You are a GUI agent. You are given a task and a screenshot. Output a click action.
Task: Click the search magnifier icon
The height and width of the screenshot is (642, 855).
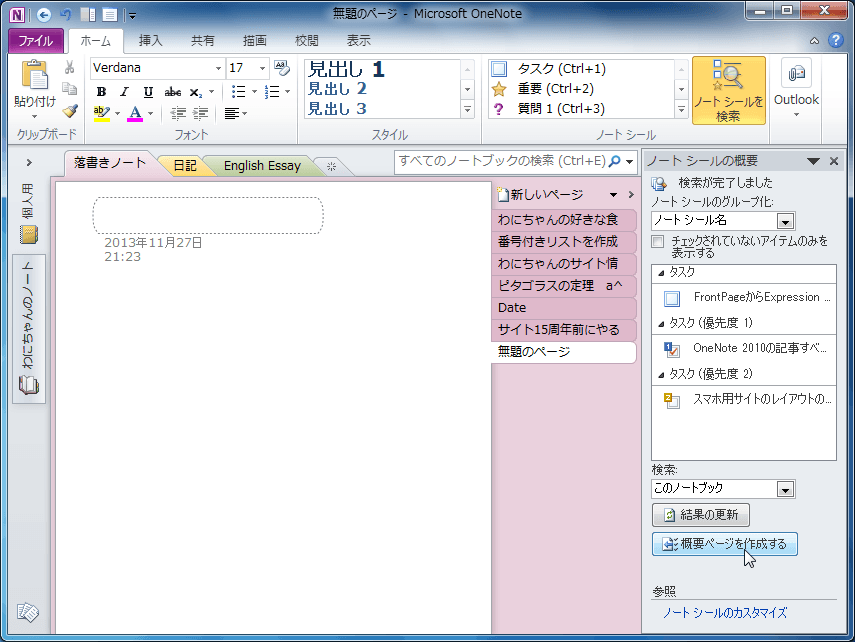(615, 161)
